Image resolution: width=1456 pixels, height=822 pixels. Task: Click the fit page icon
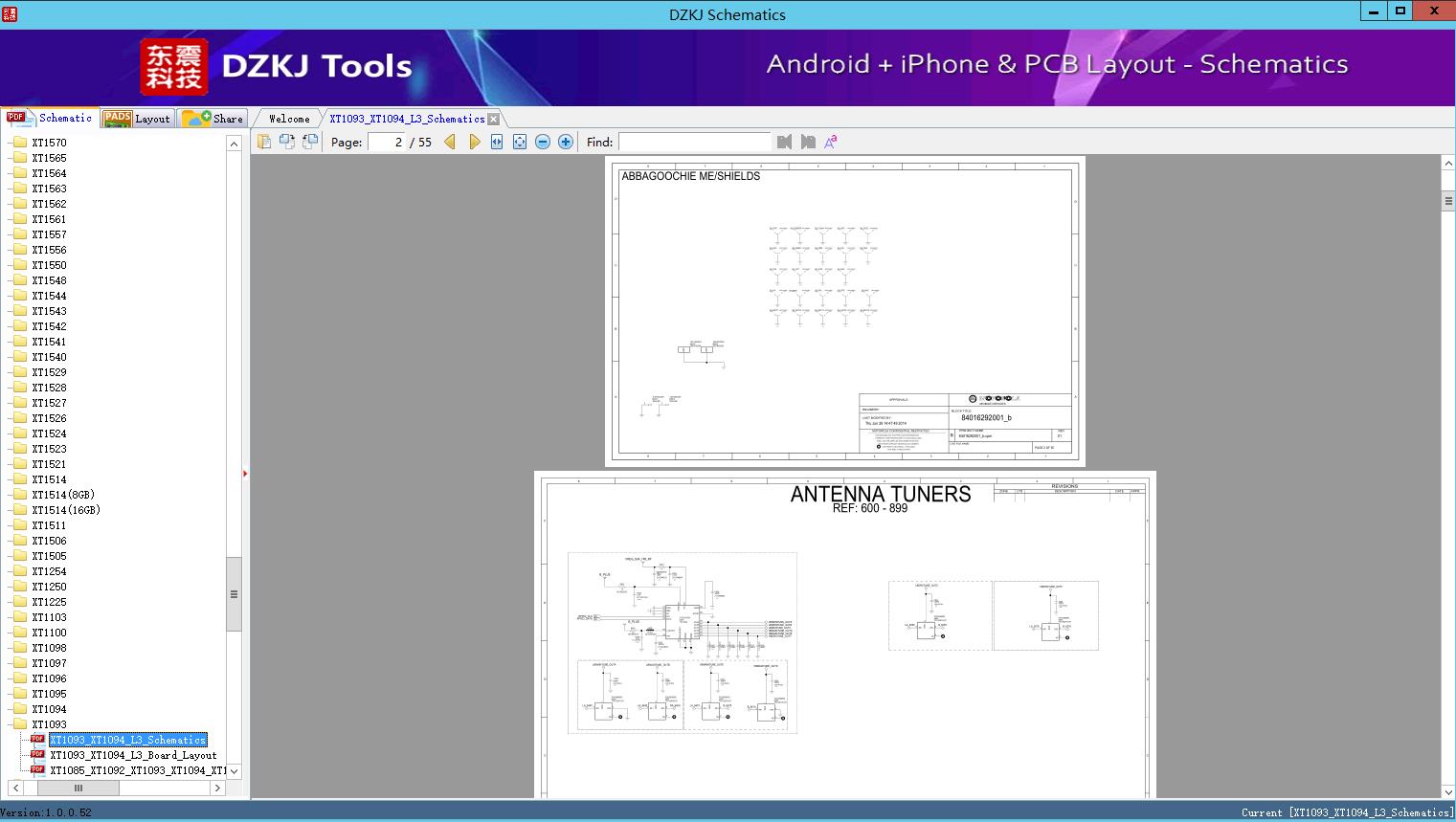click(520, 142)
